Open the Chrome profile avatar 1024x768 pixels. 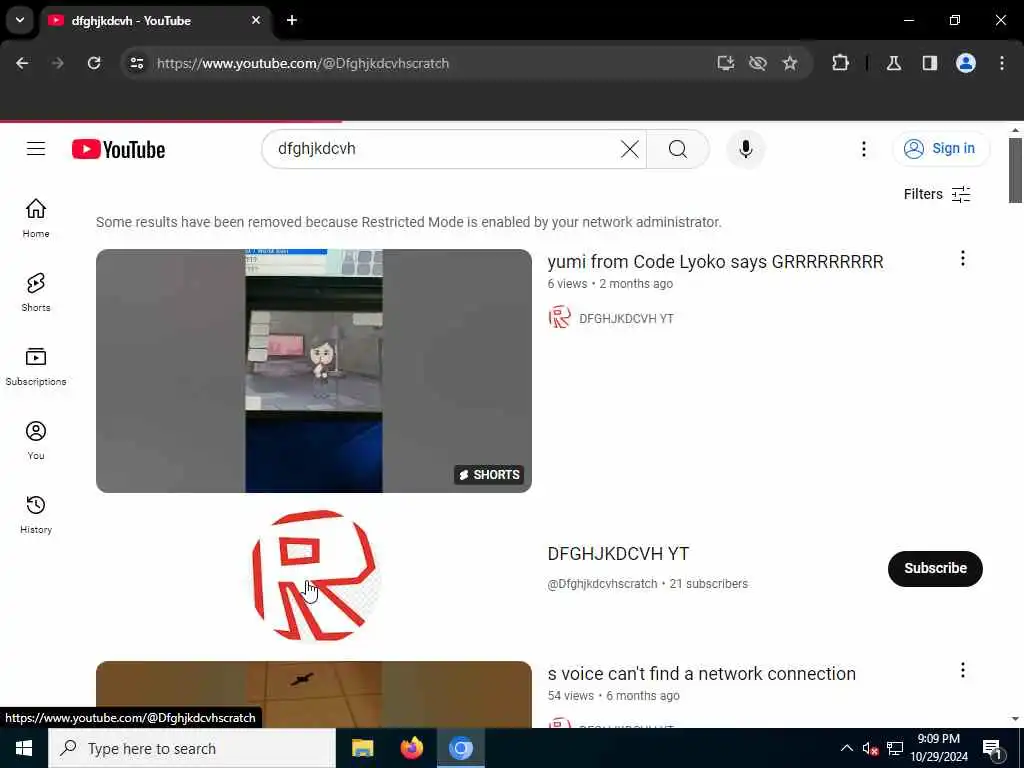966,63
